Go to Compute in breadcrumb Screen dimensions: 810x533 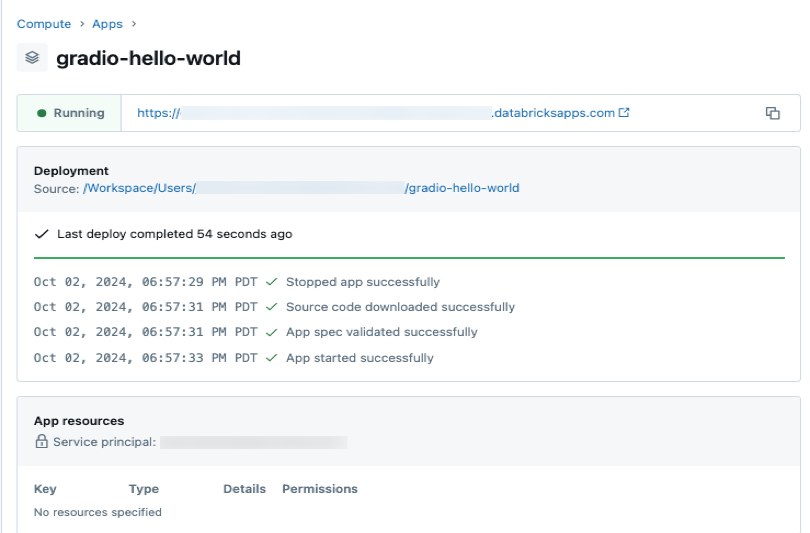(44, 24)
